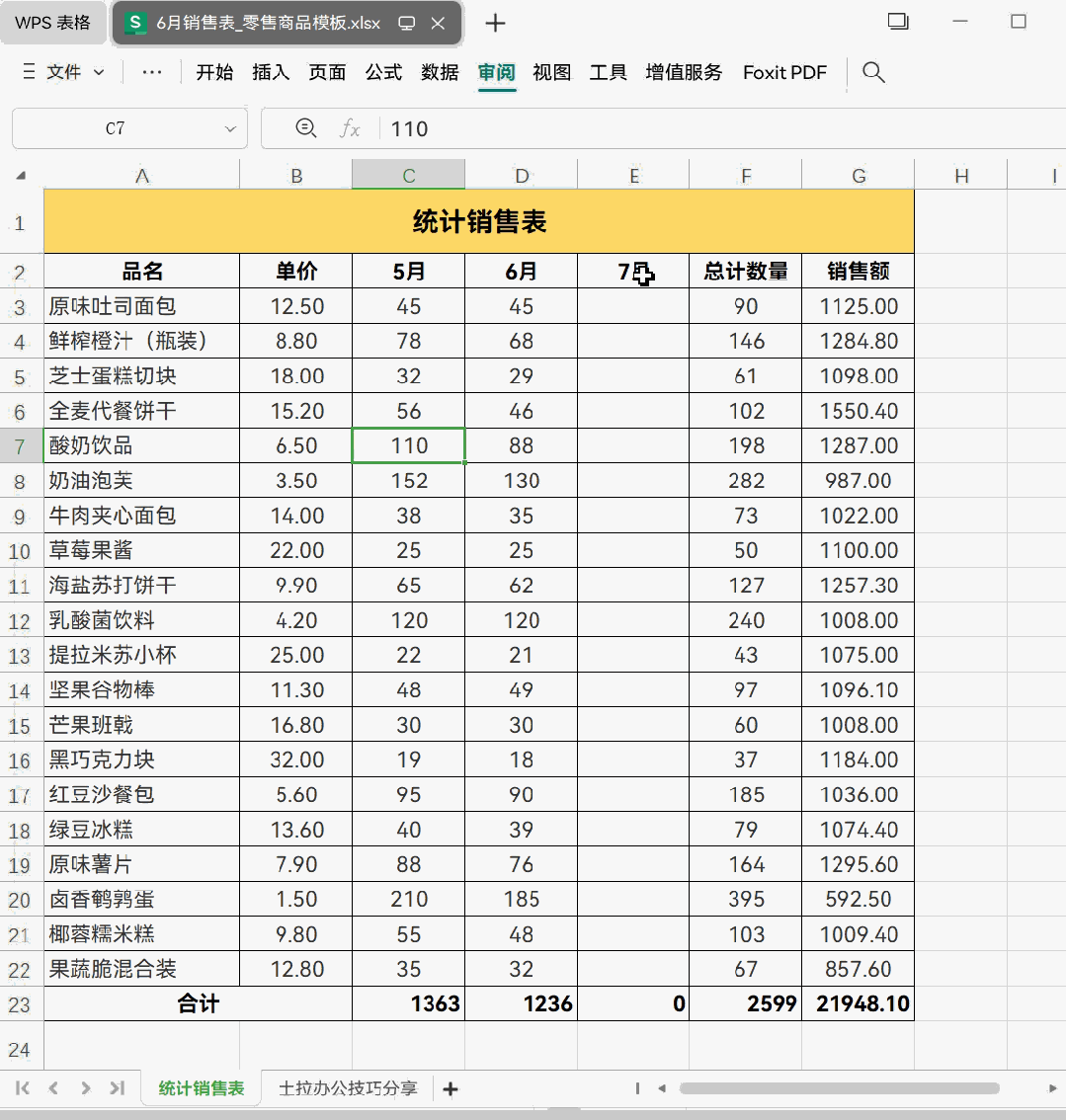
Task: Open the 文件 hamburger menu icon
Action: pos(29,72)
